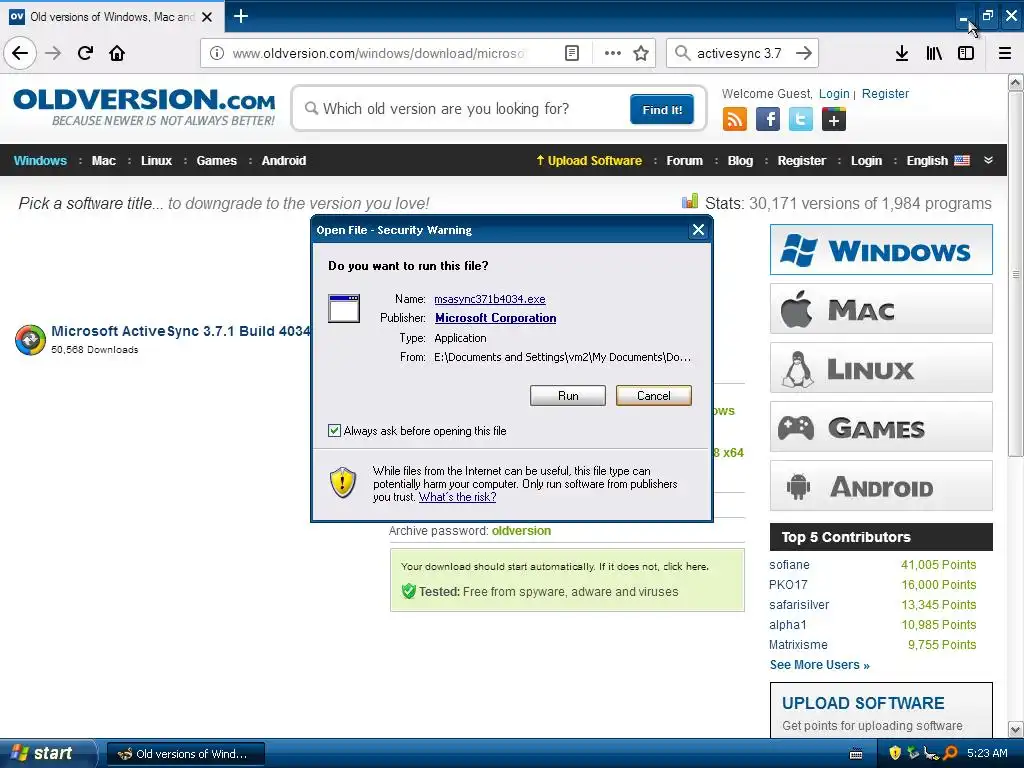Open the Android category banner in sidebar
The image size is (1024, 768).
pos(881,486)
